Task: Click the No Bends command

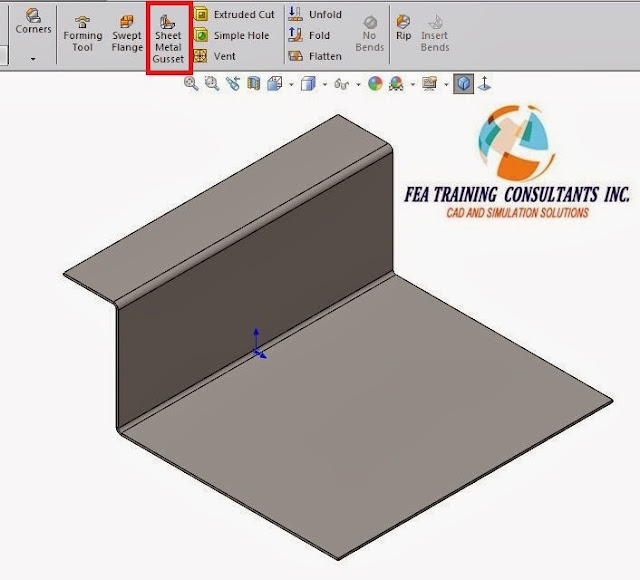Action: click(370, 34)
